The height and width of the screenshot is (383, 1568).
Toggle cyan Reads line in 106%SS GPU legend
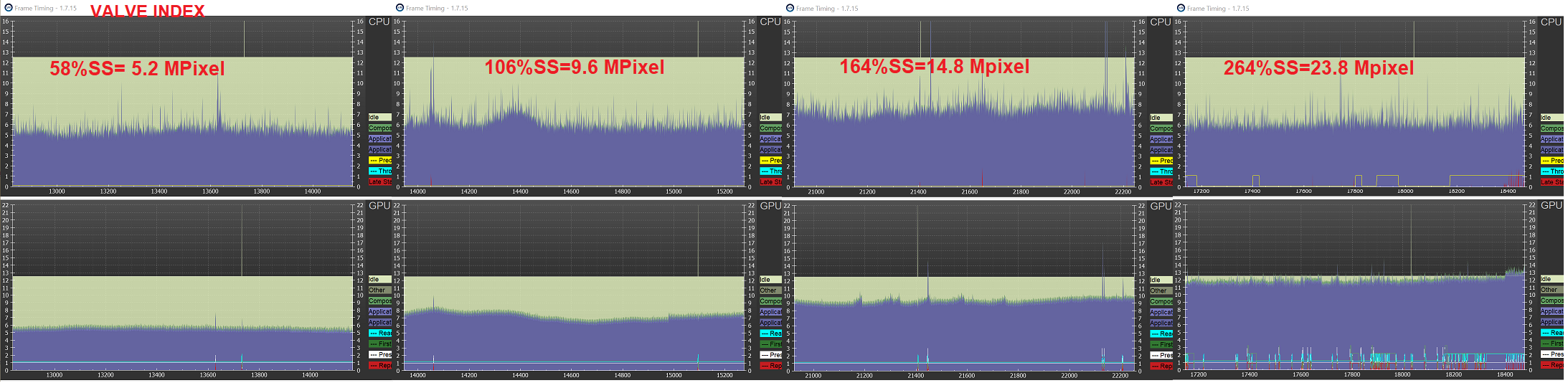click(771, 334)
